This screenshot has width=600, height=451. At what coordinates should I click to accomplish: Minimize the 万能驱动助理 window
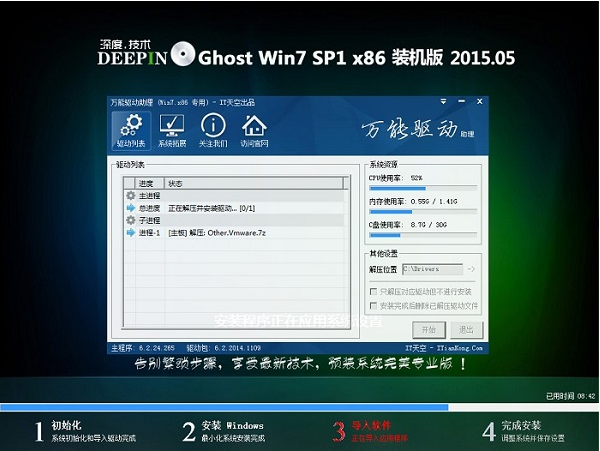click(461, 101)
